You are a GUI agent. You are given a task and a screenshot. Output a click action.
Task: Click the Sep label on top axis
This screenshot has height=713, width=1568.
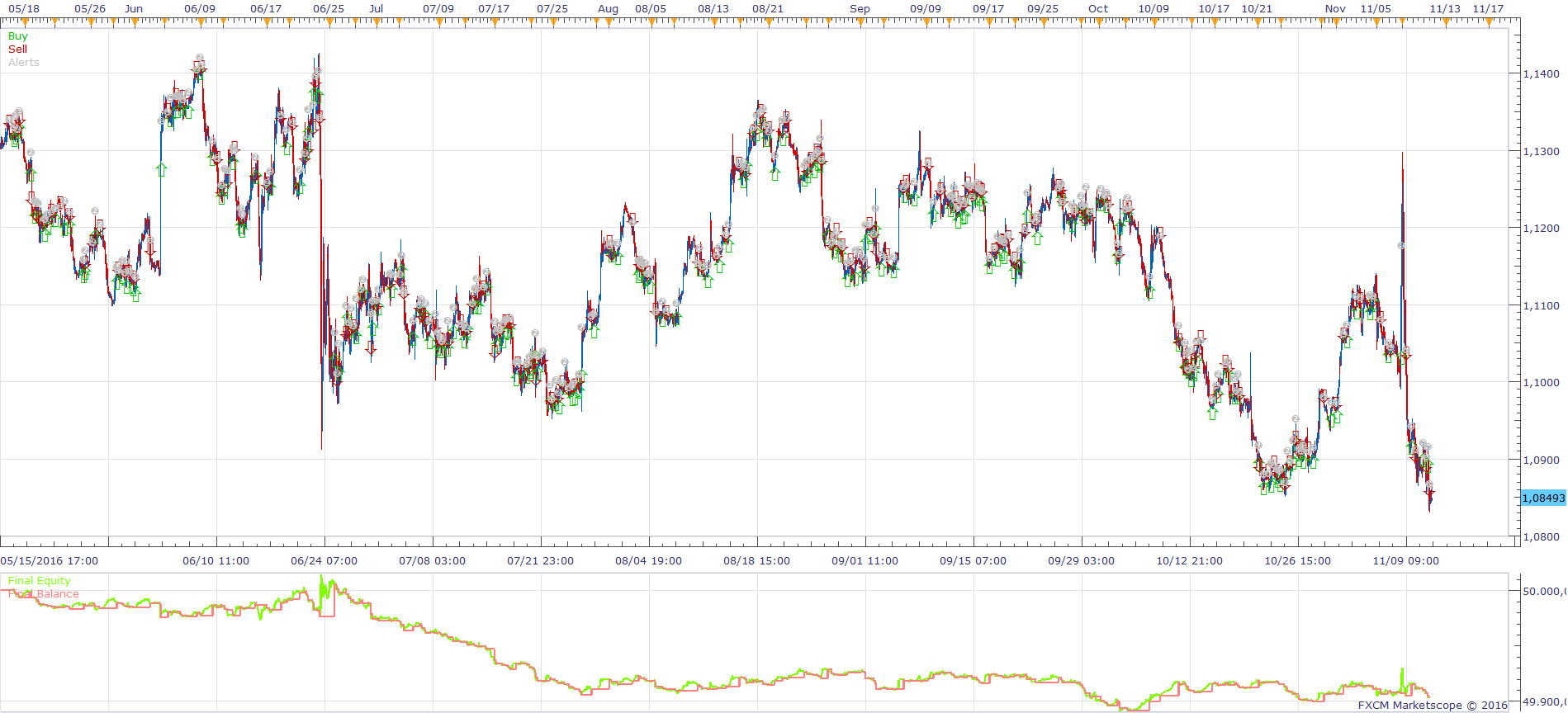click(860, 9)
